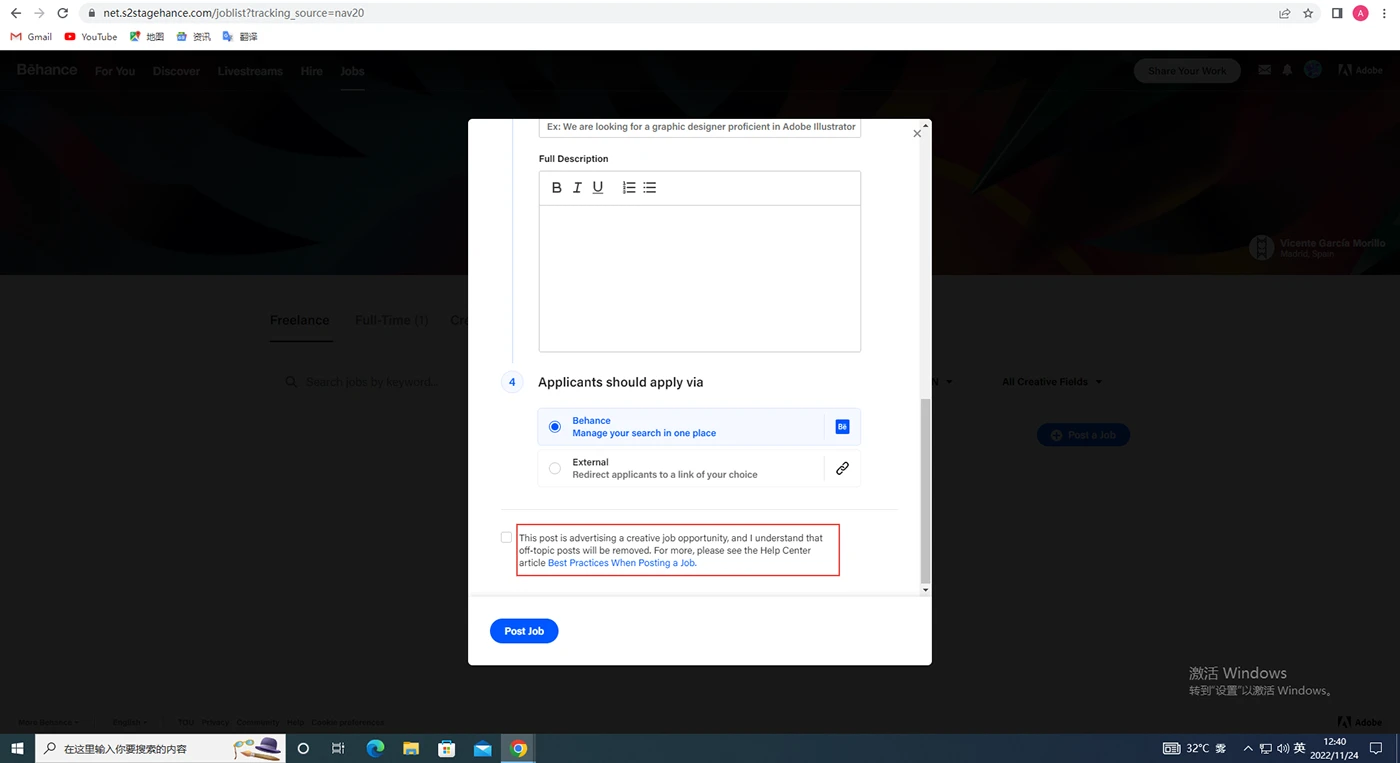Open Best Practices When Posting a Job link

621,563
